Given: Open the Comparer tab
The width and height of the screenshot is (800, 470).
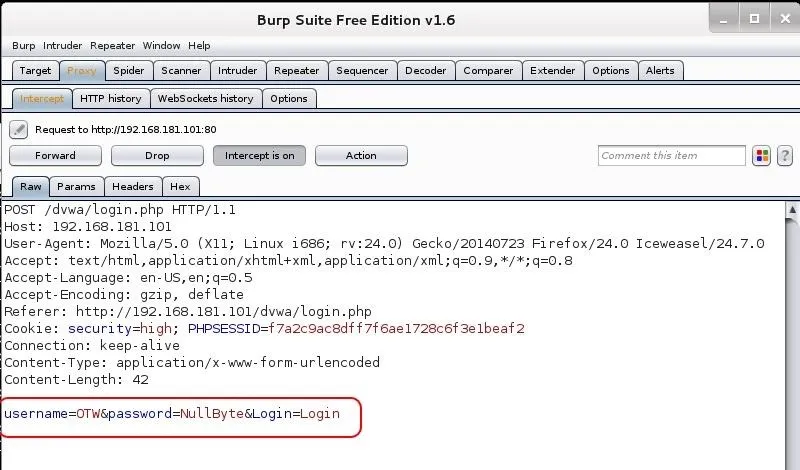Looking at the screenshot, I should pos(488,71).
